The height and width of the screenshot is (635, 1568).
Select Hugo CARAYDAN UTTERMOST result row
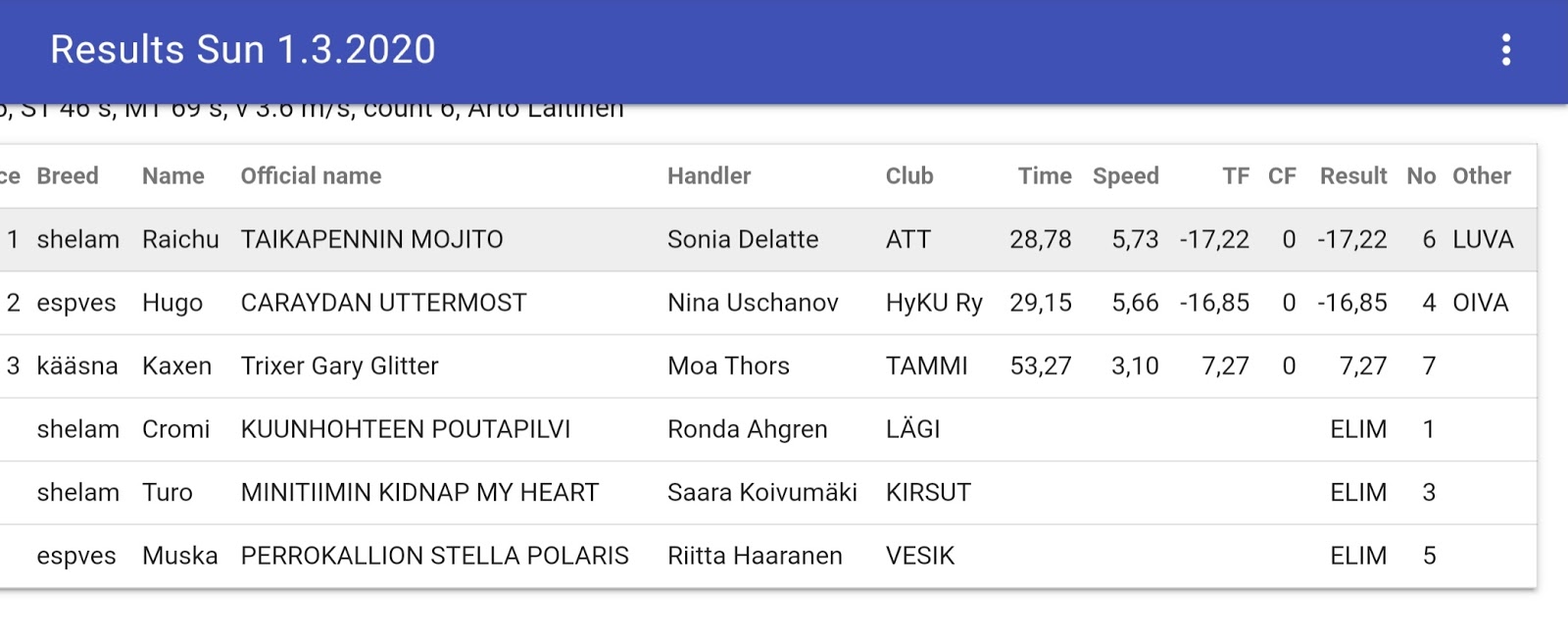click(x=768, y=303)
